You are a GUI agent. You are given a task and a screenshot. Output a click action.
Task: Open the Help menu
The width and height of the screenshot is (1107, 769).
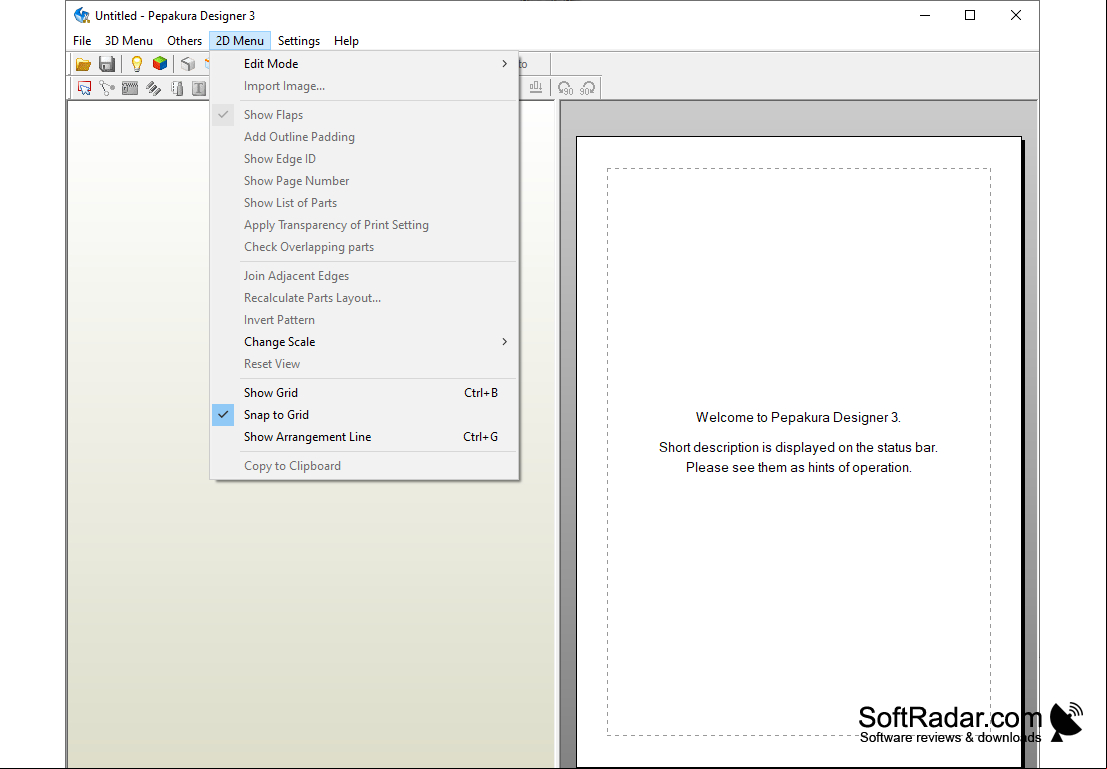pyautogui.click(x=346, y=41)
